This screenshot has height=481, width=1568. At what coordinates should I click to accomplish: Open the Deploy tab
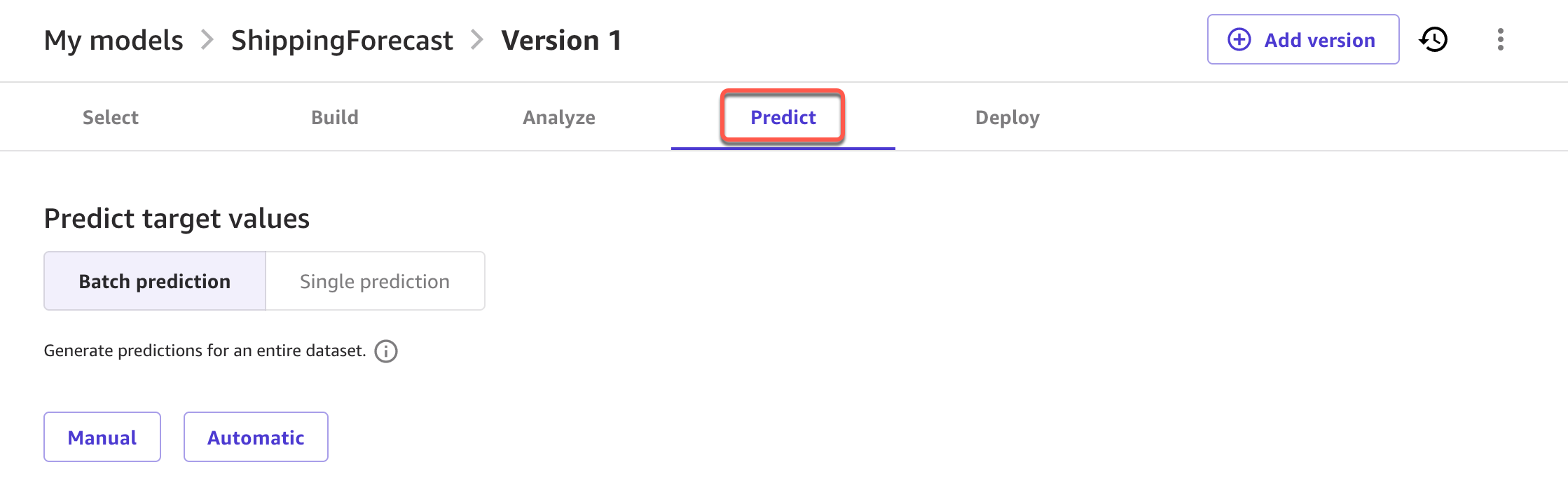pyautogui.click(x=1007, y=117)
